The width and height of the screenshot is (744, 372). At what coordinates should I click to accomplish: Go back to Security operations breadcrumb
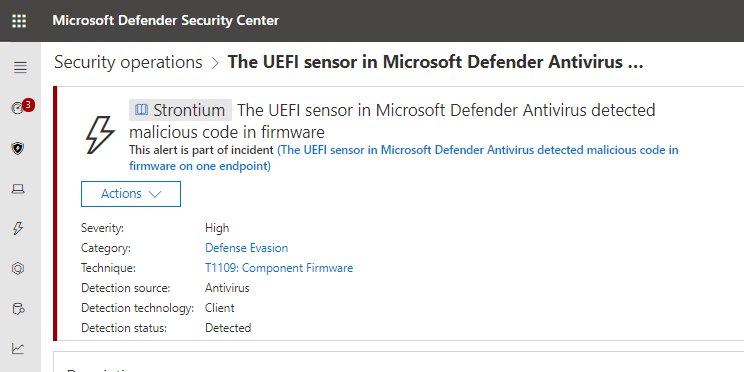click(128, 62)
